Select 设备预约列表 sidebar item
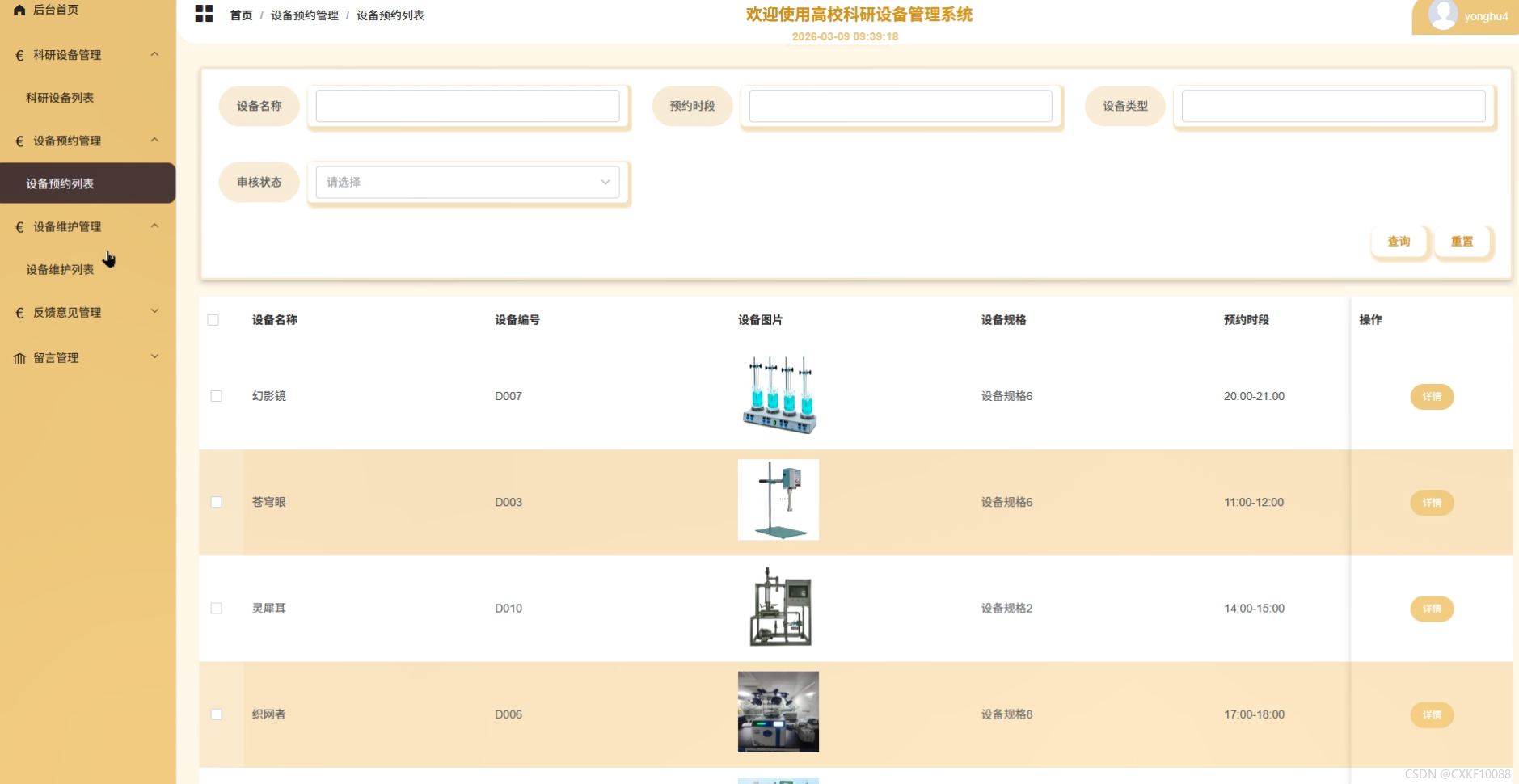The image size is (1519, 784). [x=87, y=183]
